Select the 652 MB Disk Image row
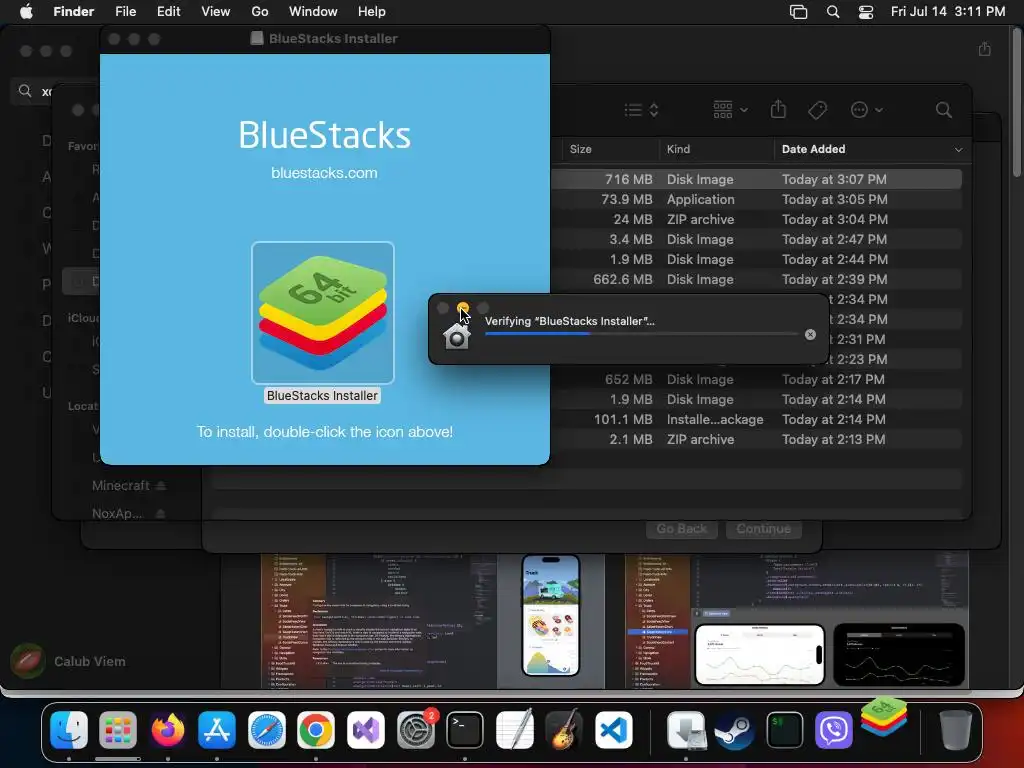 756,379
